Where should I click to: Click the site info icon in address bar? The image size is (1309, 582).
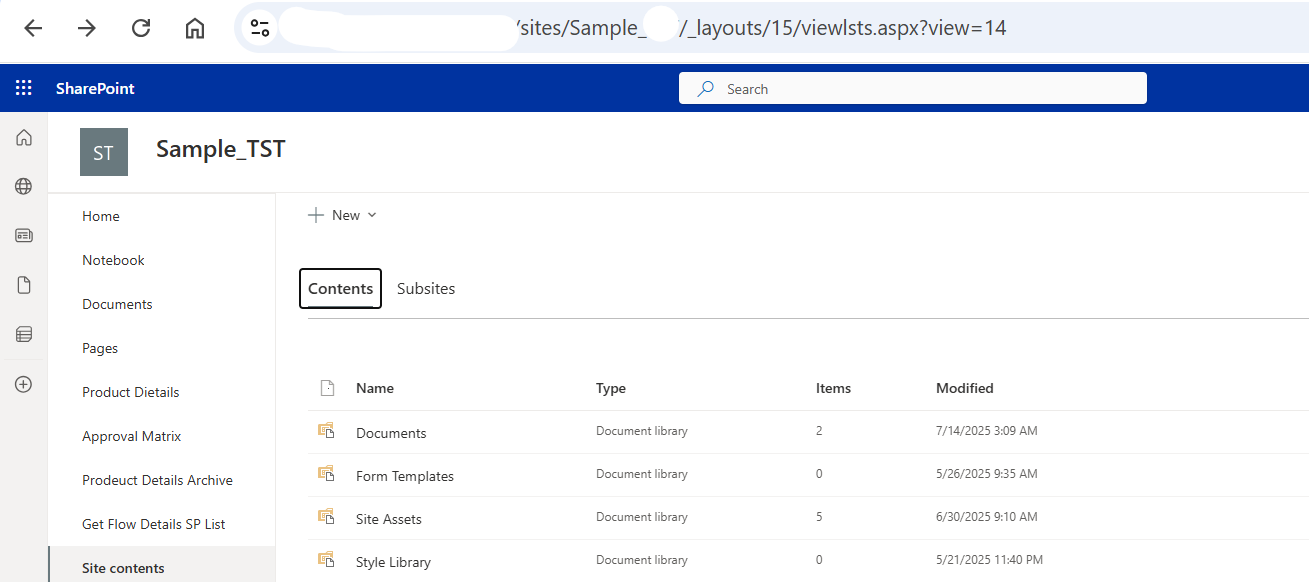click(260, 28)
